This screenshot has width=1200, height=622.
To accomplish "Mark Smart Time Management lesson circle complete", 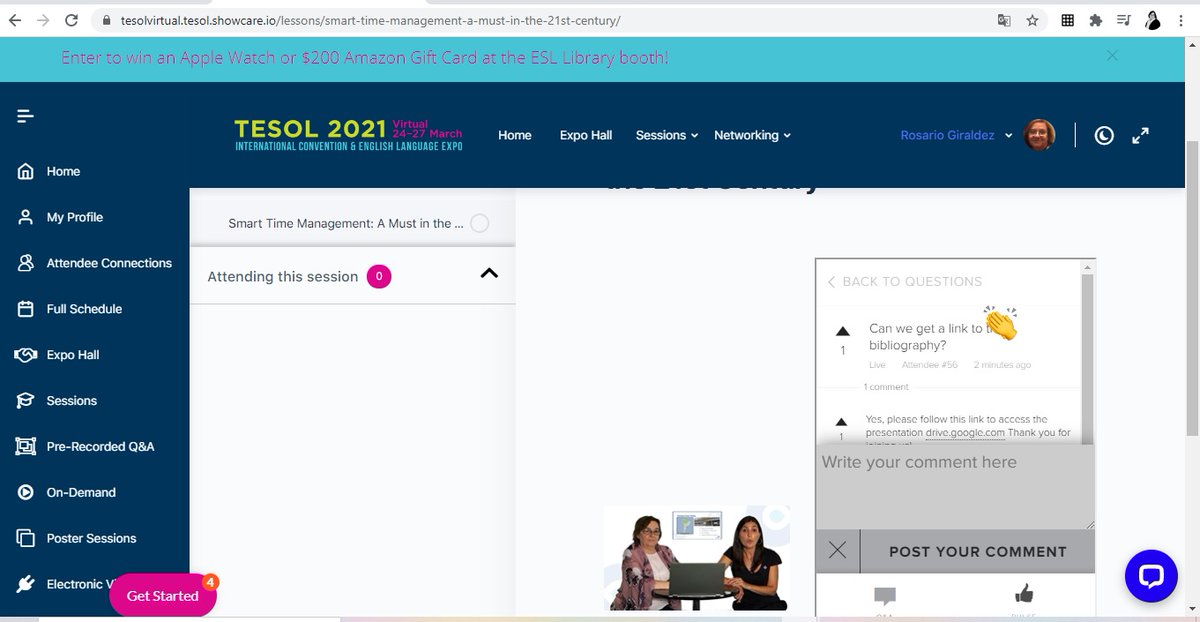I will tap(479, 224).
